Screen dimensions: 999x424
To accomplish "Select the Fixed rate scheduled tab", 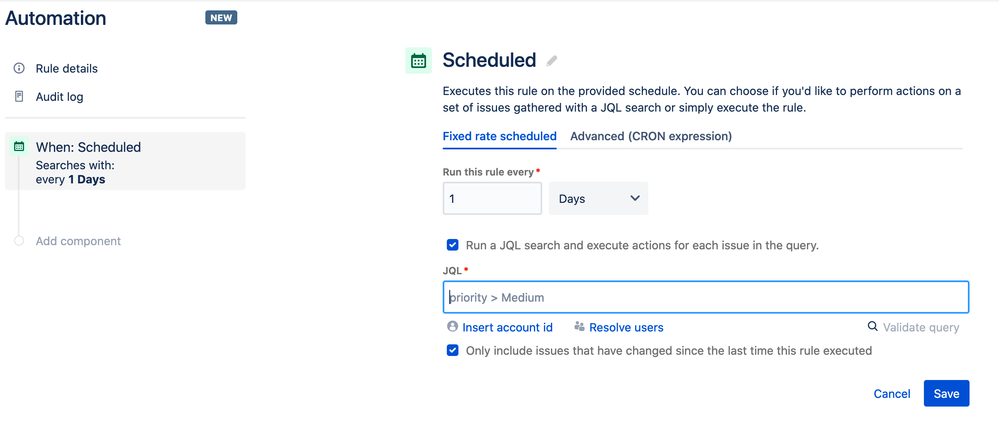I will click(499, 136).
